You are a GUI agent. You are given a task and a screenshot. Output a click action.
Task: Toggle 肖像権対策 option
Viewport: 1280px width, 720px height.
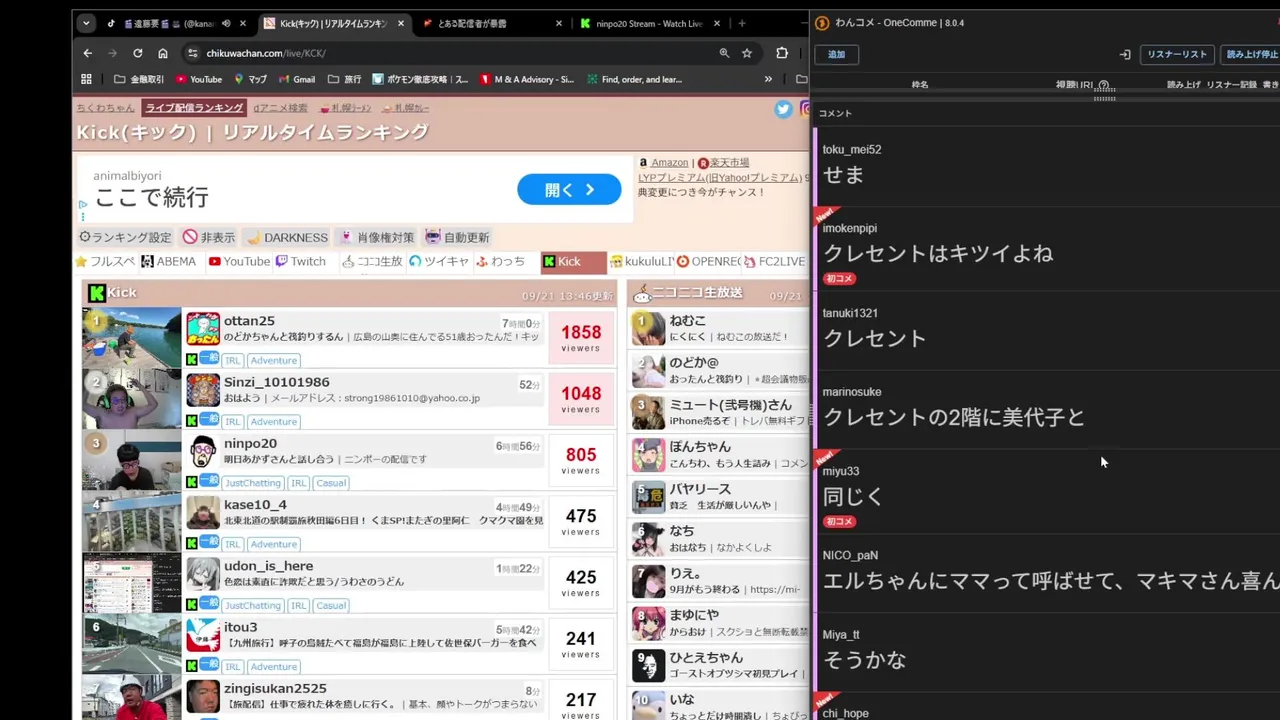[377, 237]
